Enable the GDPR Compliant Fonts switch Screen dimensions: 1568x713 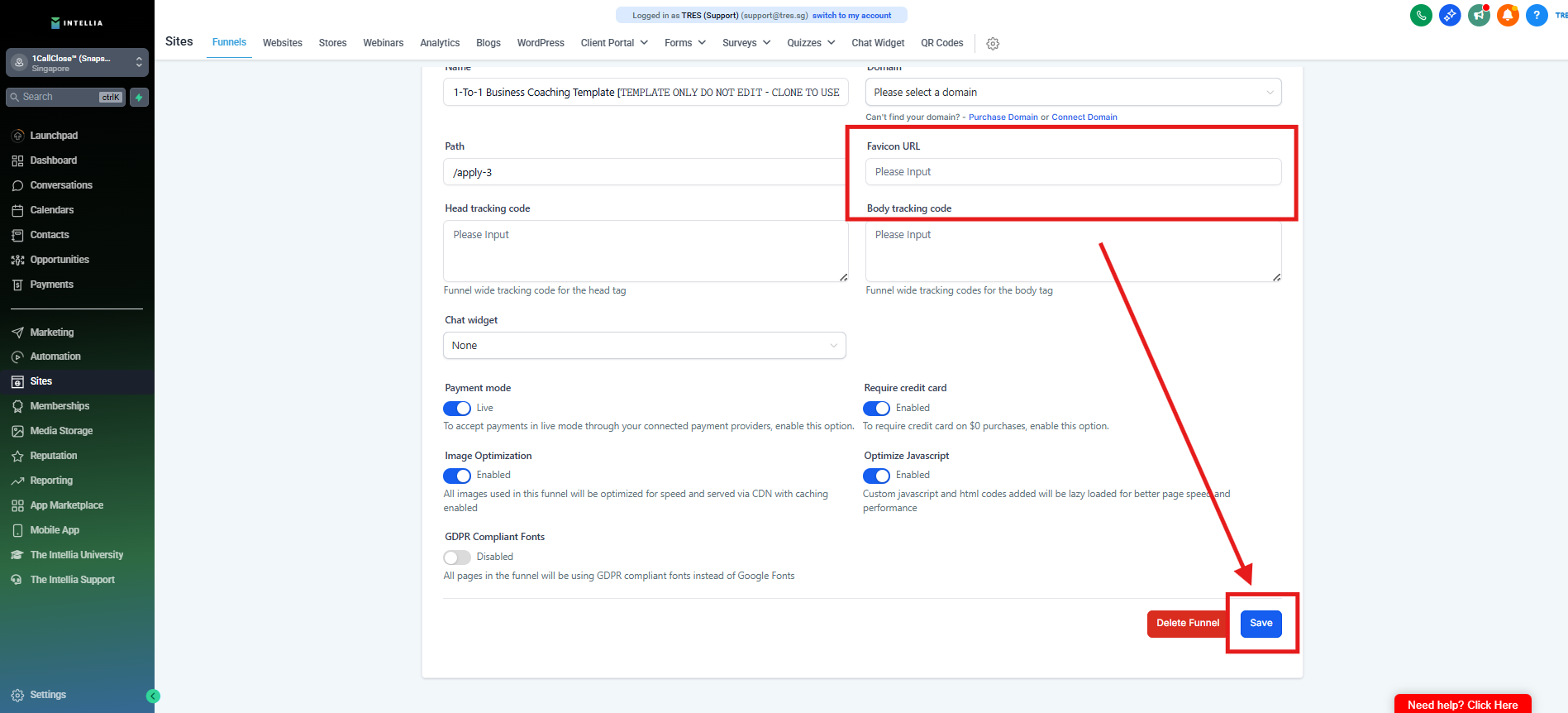click(x=457, y=557)
